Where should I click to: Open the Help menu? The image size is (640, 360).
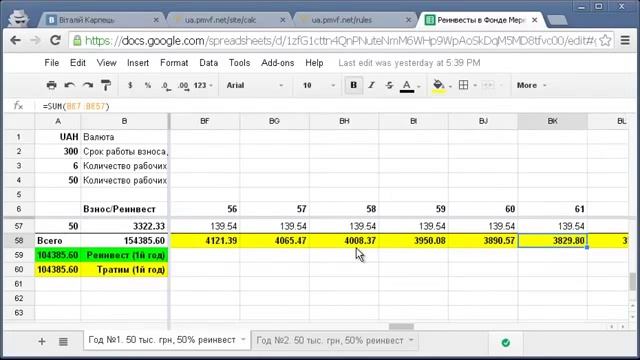click(314, 63)
